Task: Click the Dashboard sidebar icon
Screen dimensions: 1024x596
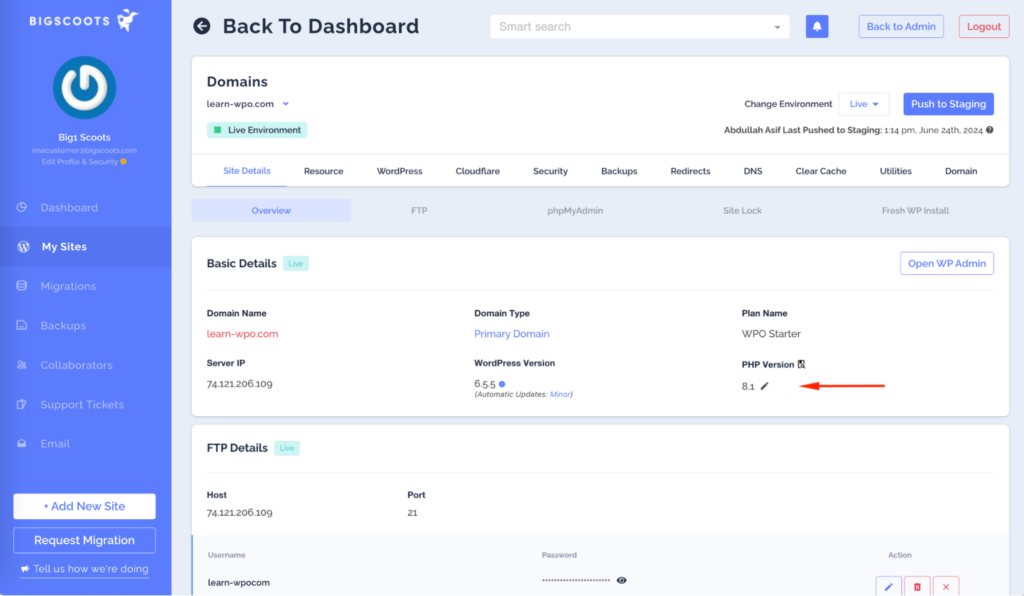Action: coord(22,207)
